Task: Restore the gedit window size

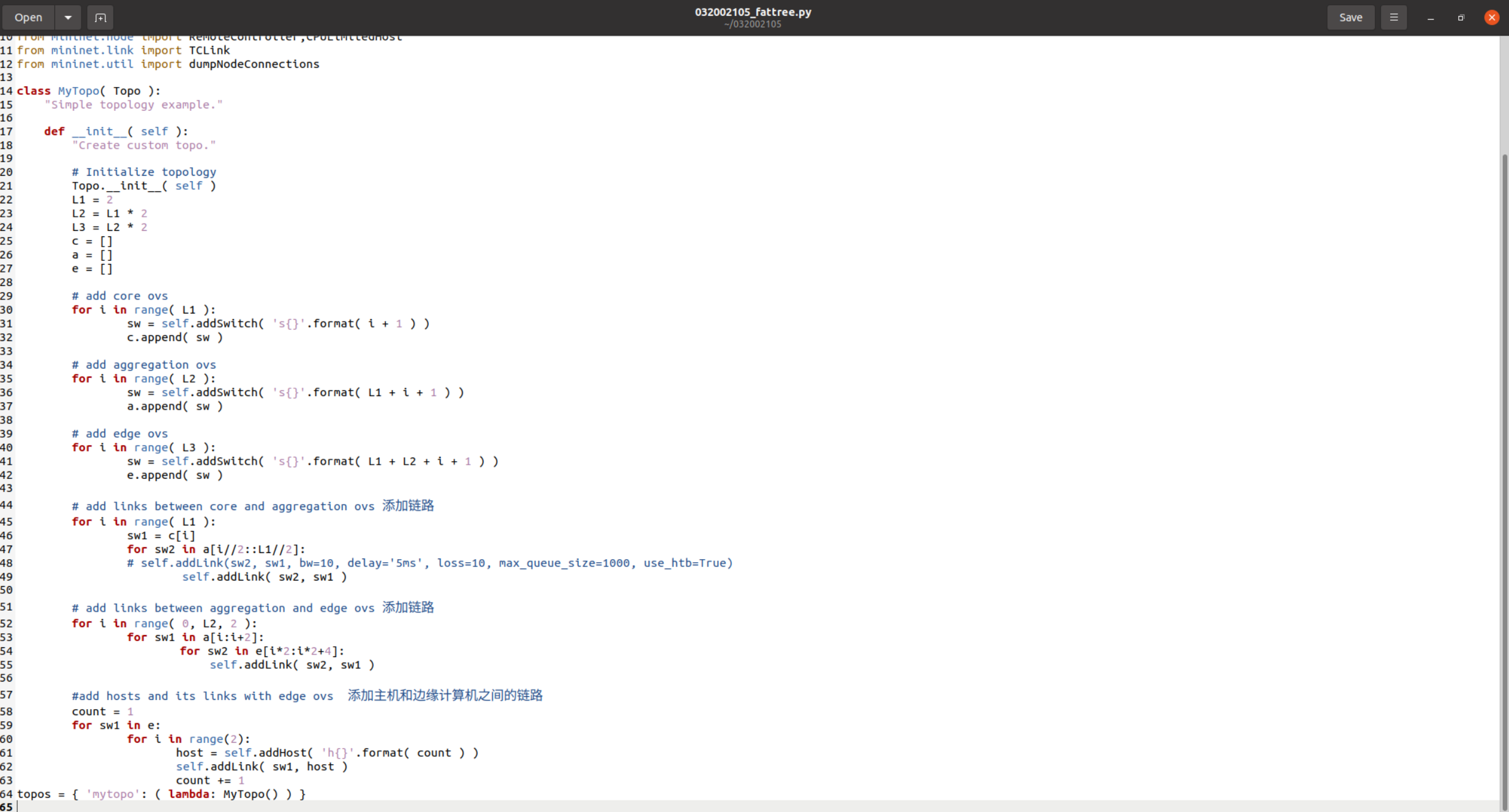Action: tap(1461, 18)
